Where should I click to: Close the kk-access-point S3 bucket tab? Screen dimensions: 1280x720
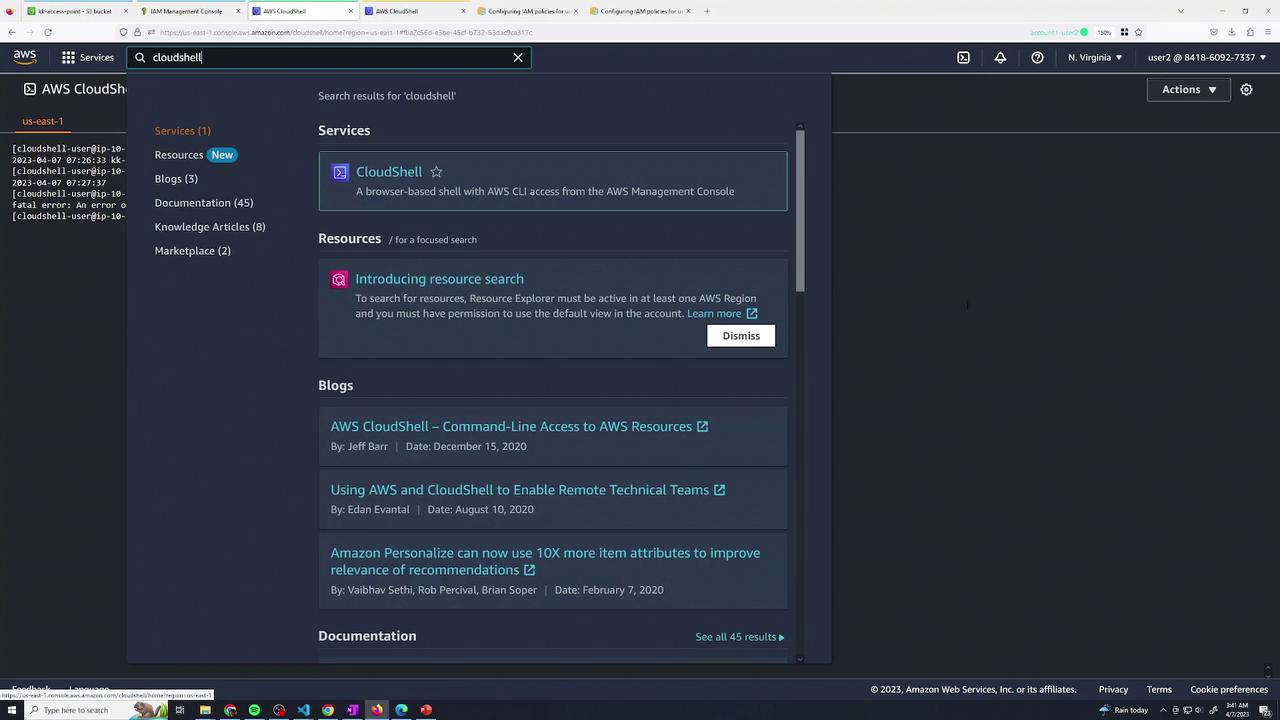point(126,11)
